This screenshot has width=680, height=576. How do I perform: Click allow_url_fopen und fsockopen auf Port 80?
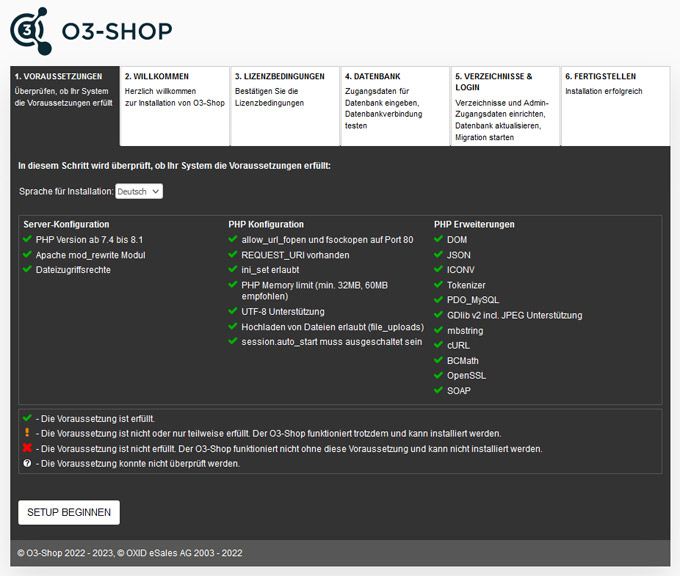coord(327,240)
